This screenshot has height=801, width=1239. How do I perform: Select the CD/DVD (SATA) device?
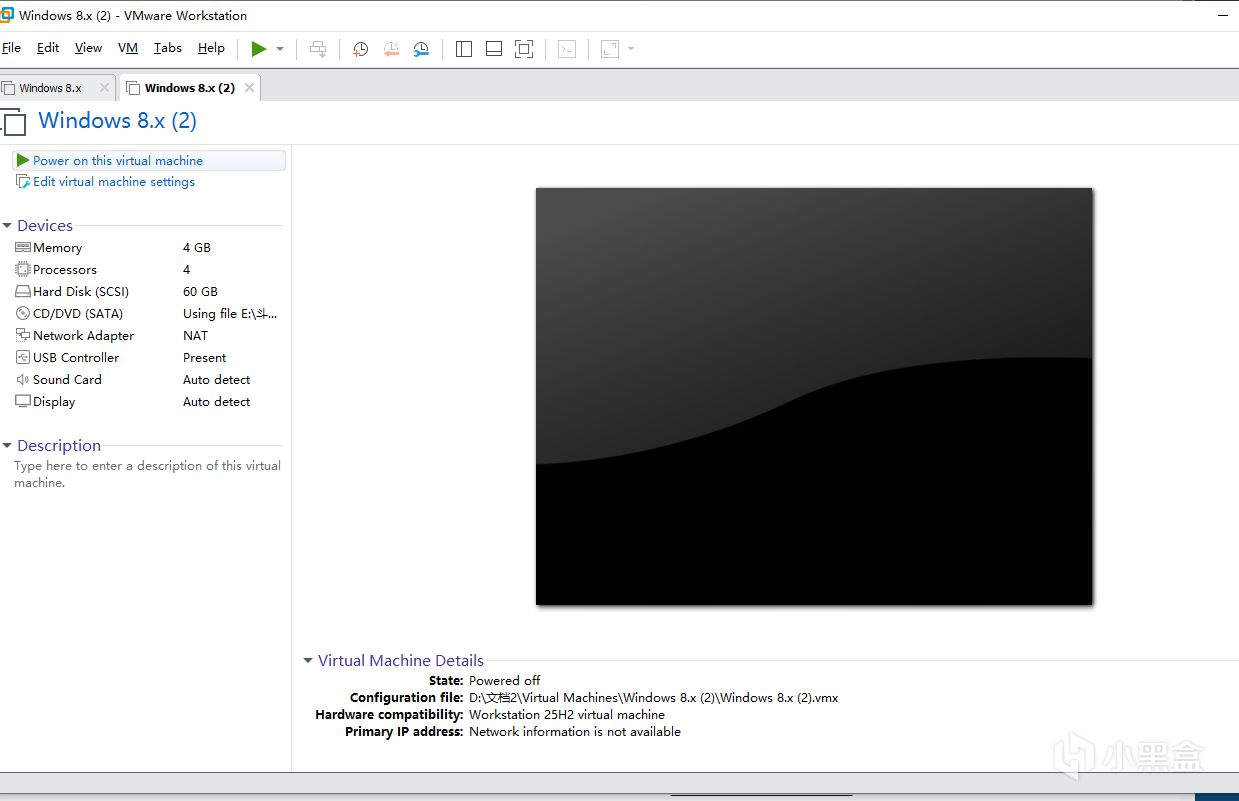pyautogui.click(x=148, y=314)
